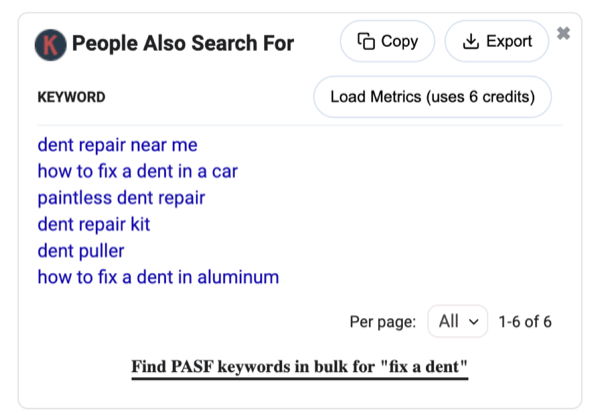Viewport: 600px width, 420px height.
Task: Load Metrics using 6 credits
Action: pyautogui.click(x=432, y=97)
